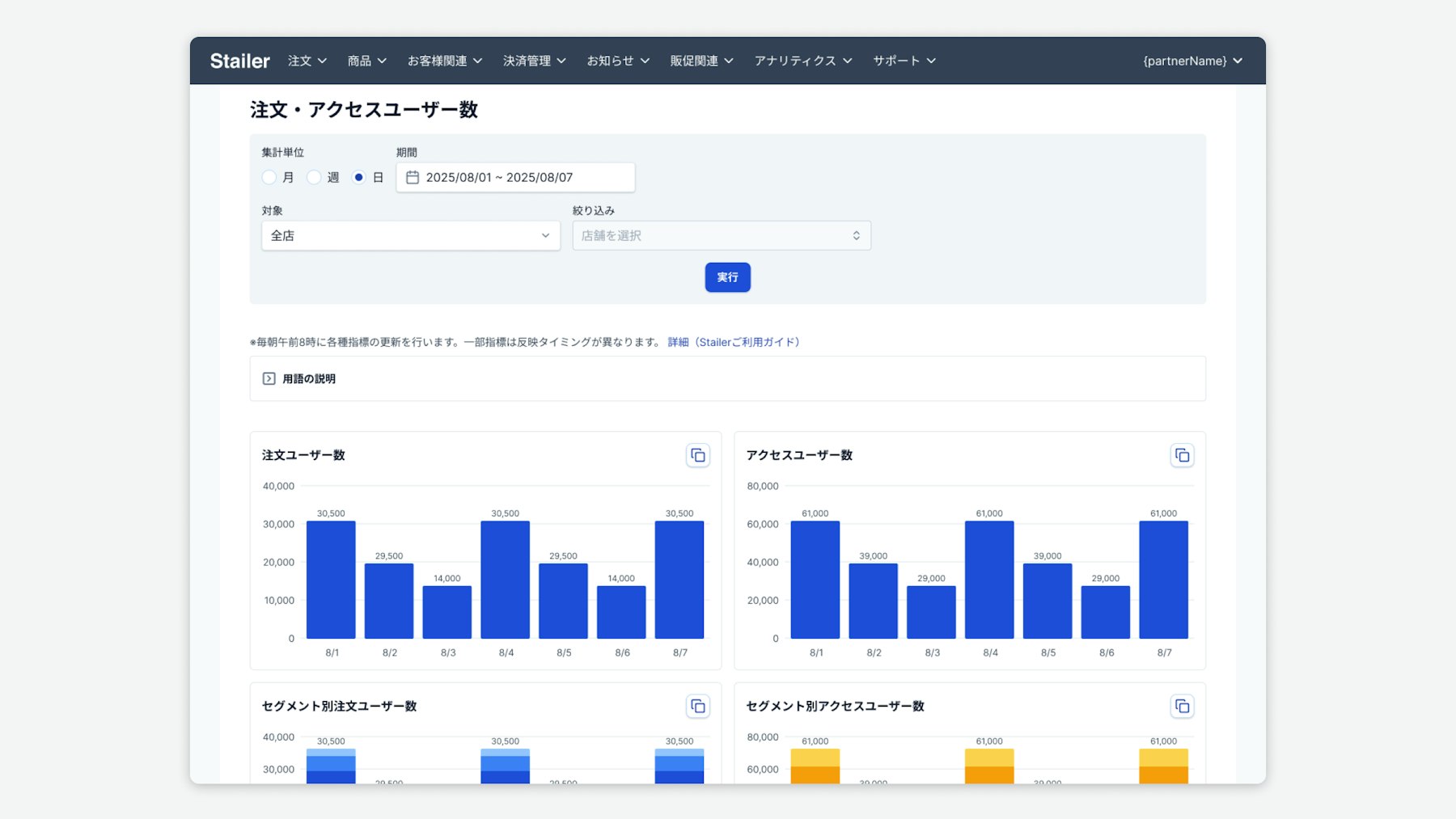The image size is (1456, 819).
Task: Click the expand icon beside 用語の説明
Action: coord(269,378)
